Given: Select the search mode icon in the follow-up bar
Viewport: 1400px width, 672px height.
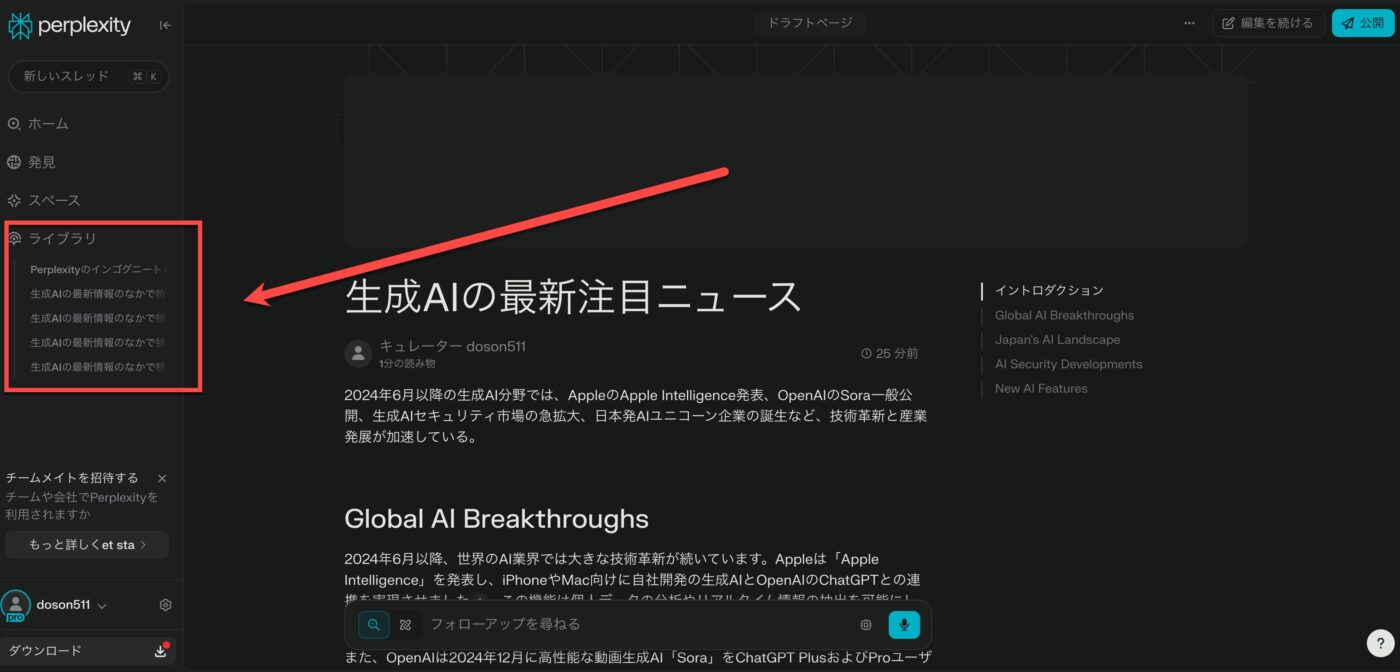Looking at the screenshot, I should pos(374,625).
